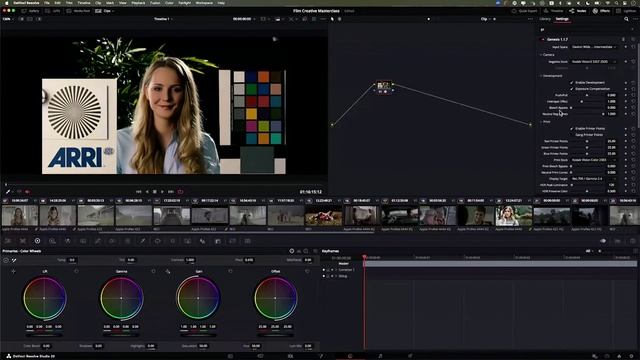This screenshot has width=640, height=360.
Task: Open the Motion Effects palette
Action: tap(82, 241)
